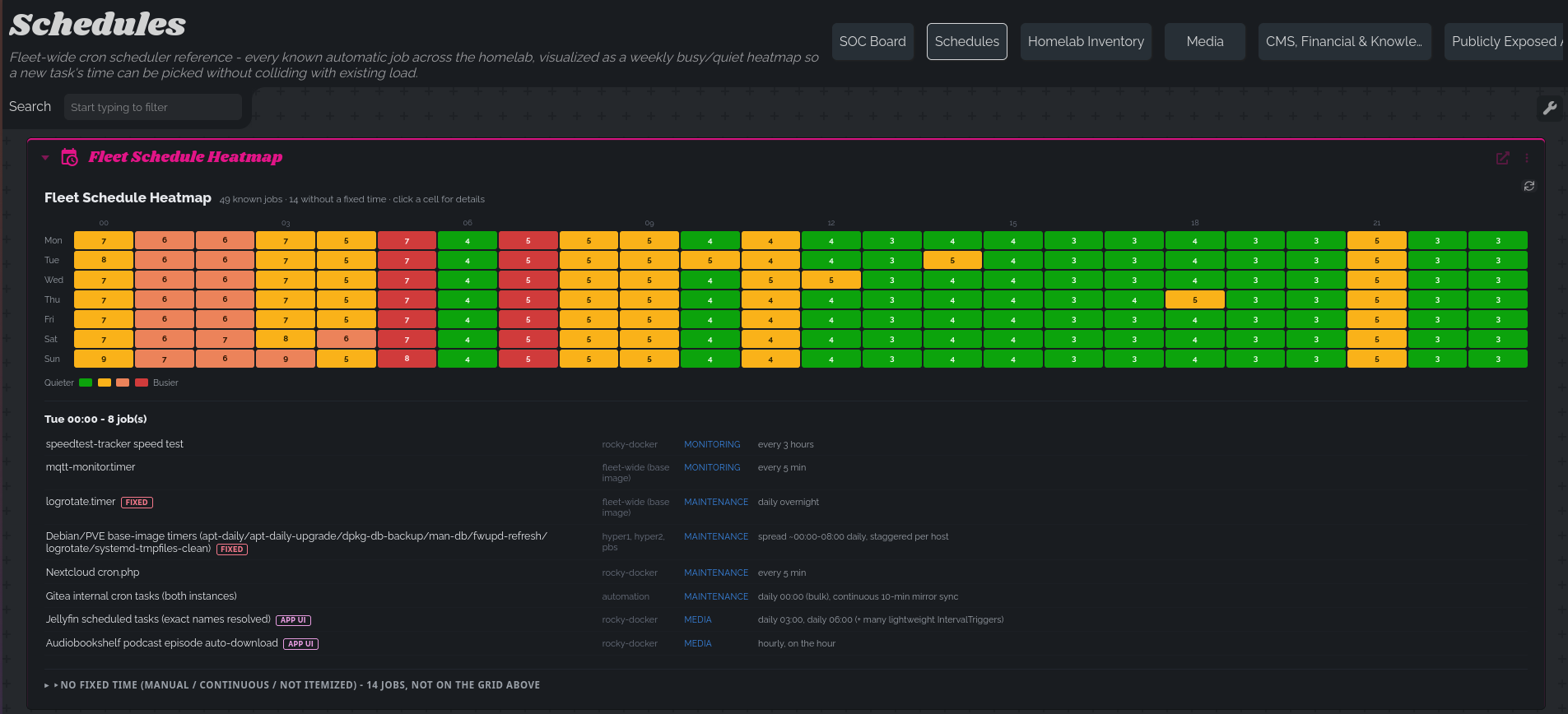Click MONITORING tag on mqtt-monitor.timer row
This screenshot has width=1568, height=714.
(x=712, y=467)
